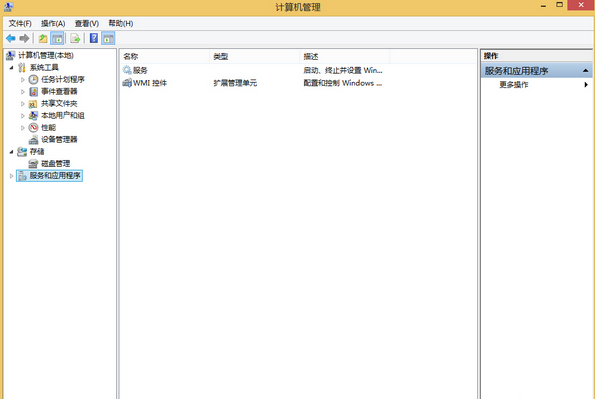Click the 更多操作 action link
Viewport: 595px width, 399px height.
[x=514, y=85]
